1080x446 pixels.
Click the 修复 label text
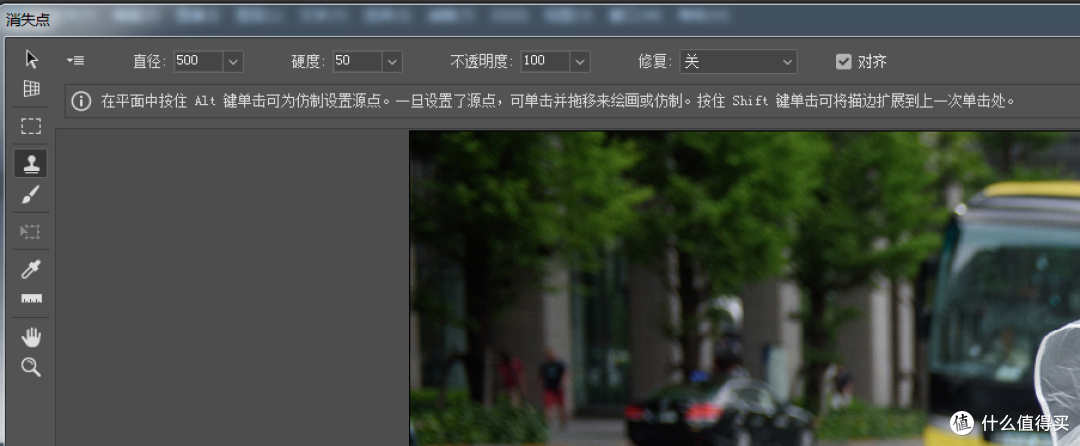coord(655,61)
